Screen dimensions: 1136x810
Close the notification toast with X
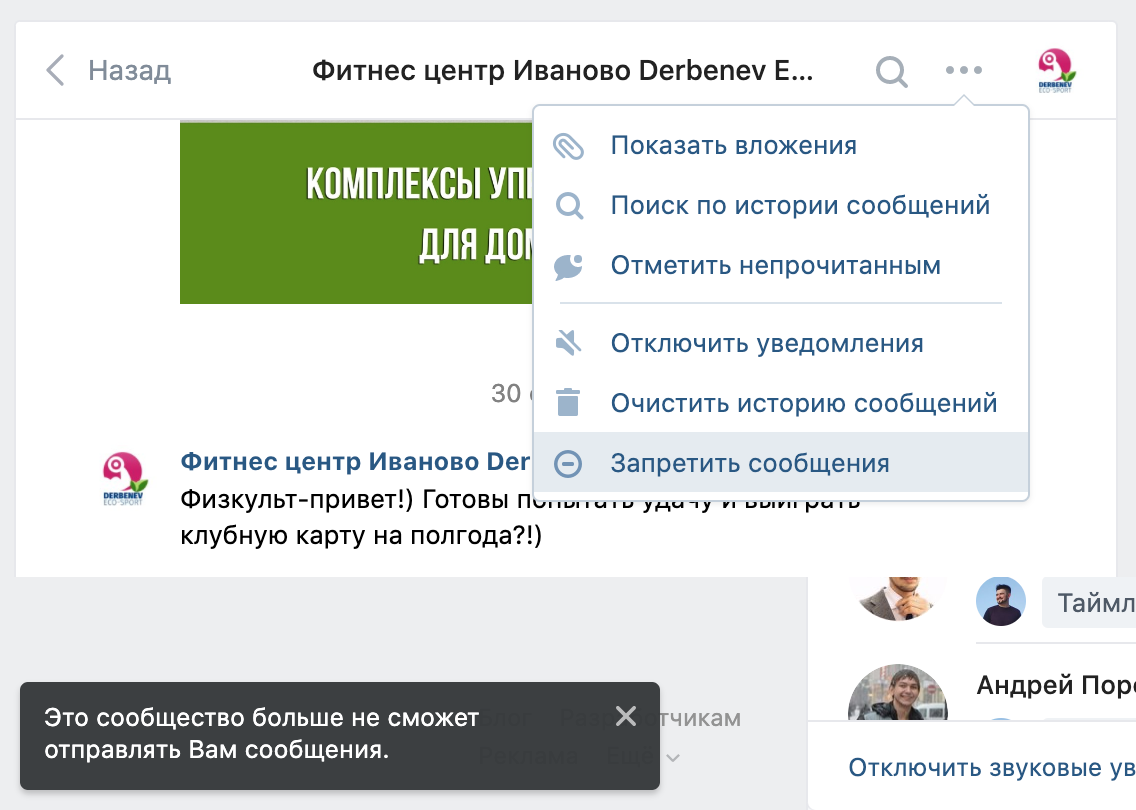tap(626, 717)
